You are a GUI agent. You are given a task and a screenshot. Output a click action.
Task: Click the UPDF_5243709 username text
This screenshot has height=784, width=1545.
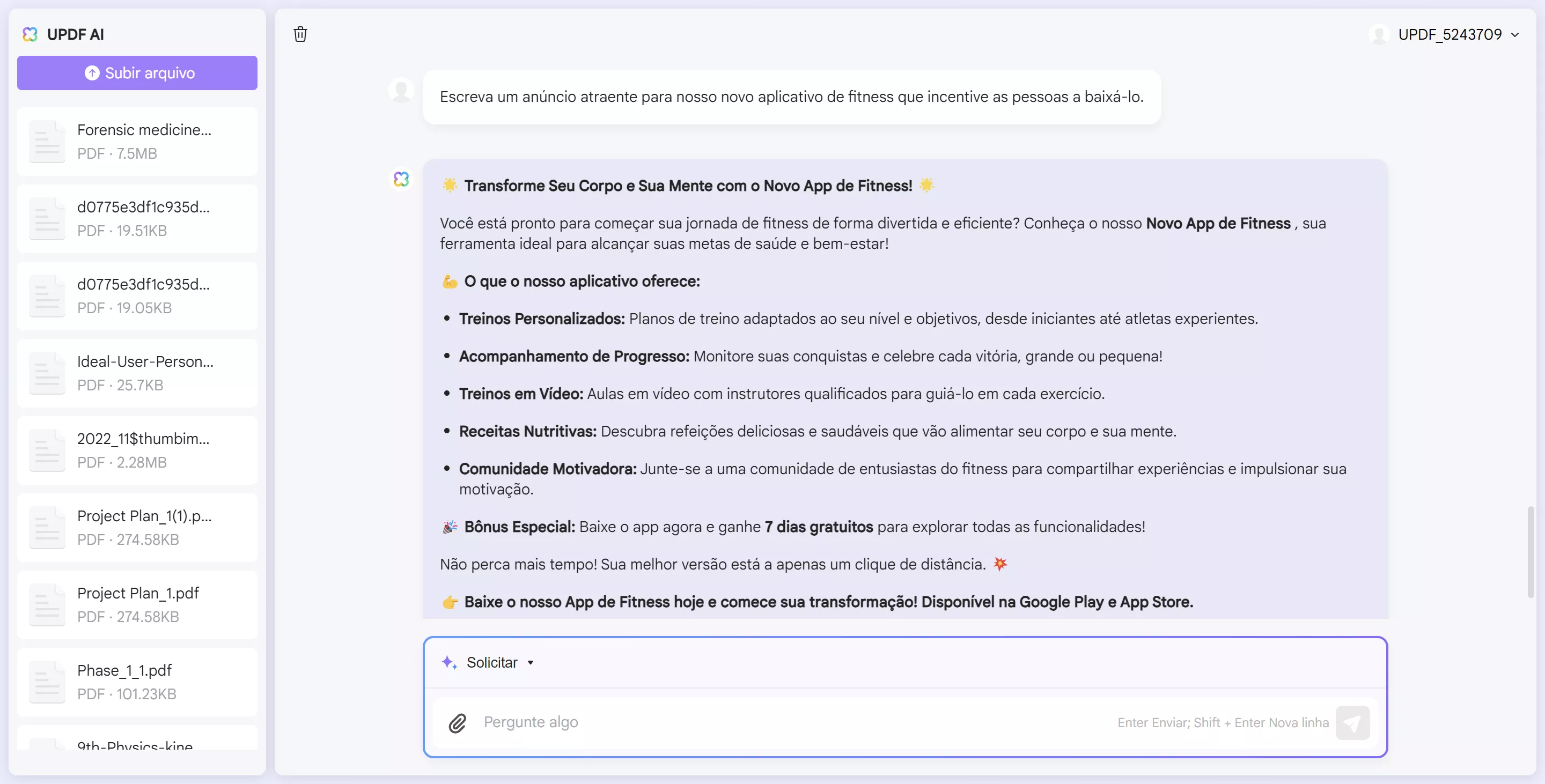(x=1450, y=34)
